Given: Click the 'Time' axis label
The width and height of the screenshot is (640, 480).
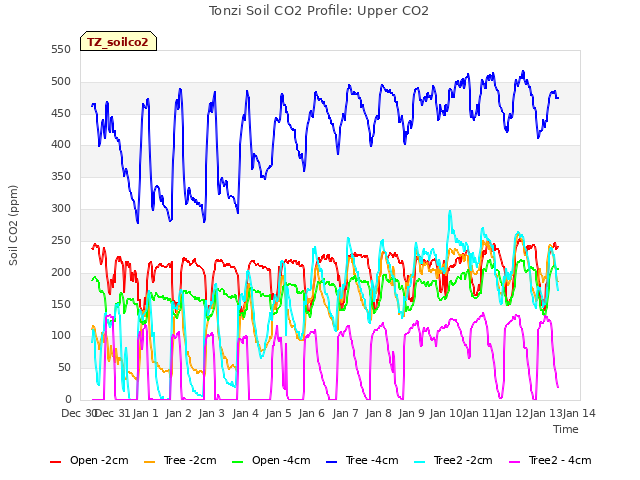Looking at the screenshot, I should click(566, 429).
